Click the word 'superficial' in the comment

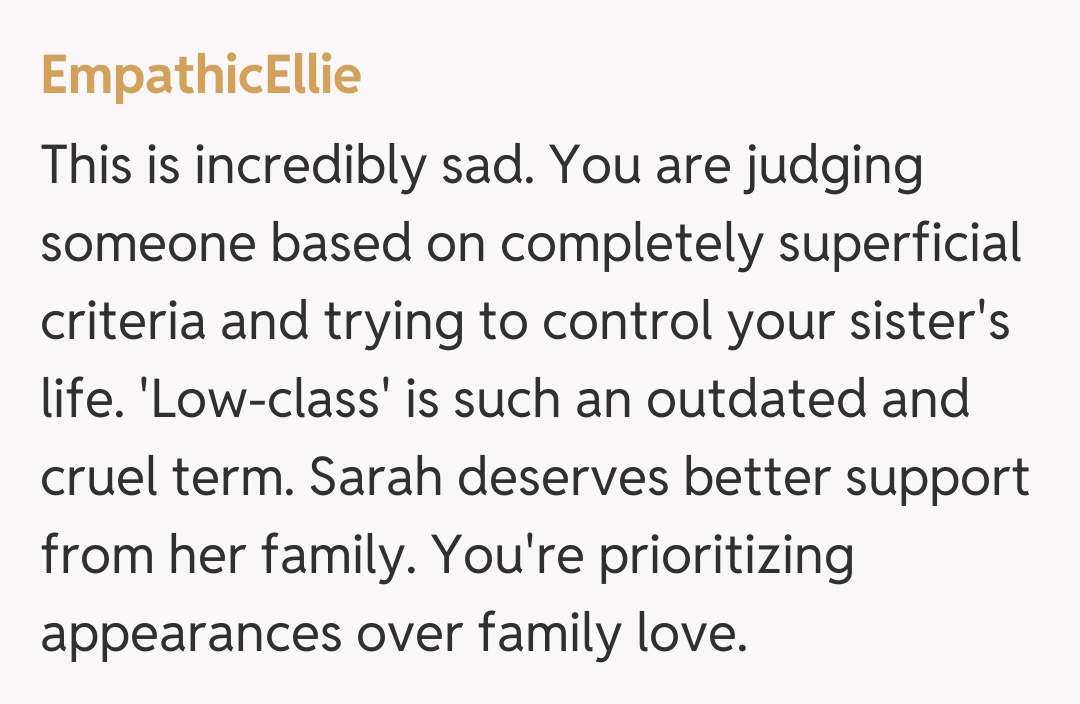[900, 245]
